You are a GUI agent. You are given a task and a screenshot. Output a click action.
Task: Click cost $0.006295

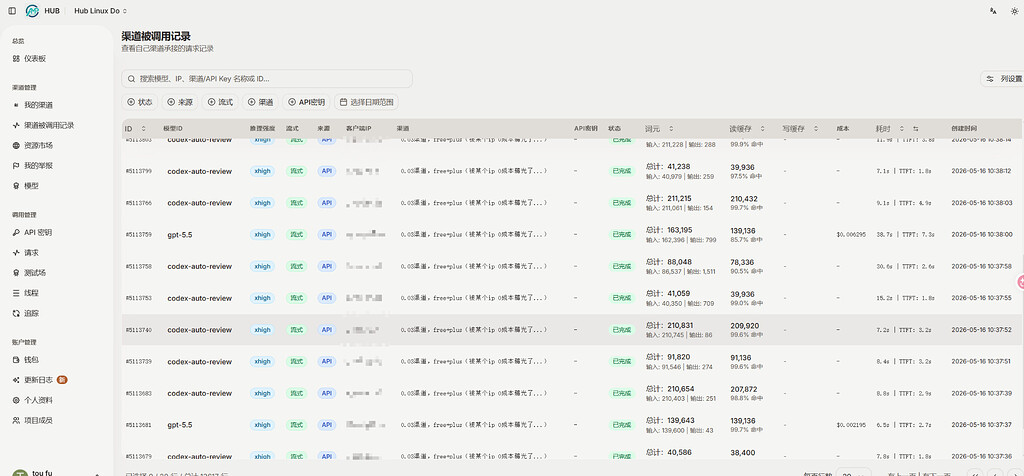pyautogui.click(x=850, y=234)
